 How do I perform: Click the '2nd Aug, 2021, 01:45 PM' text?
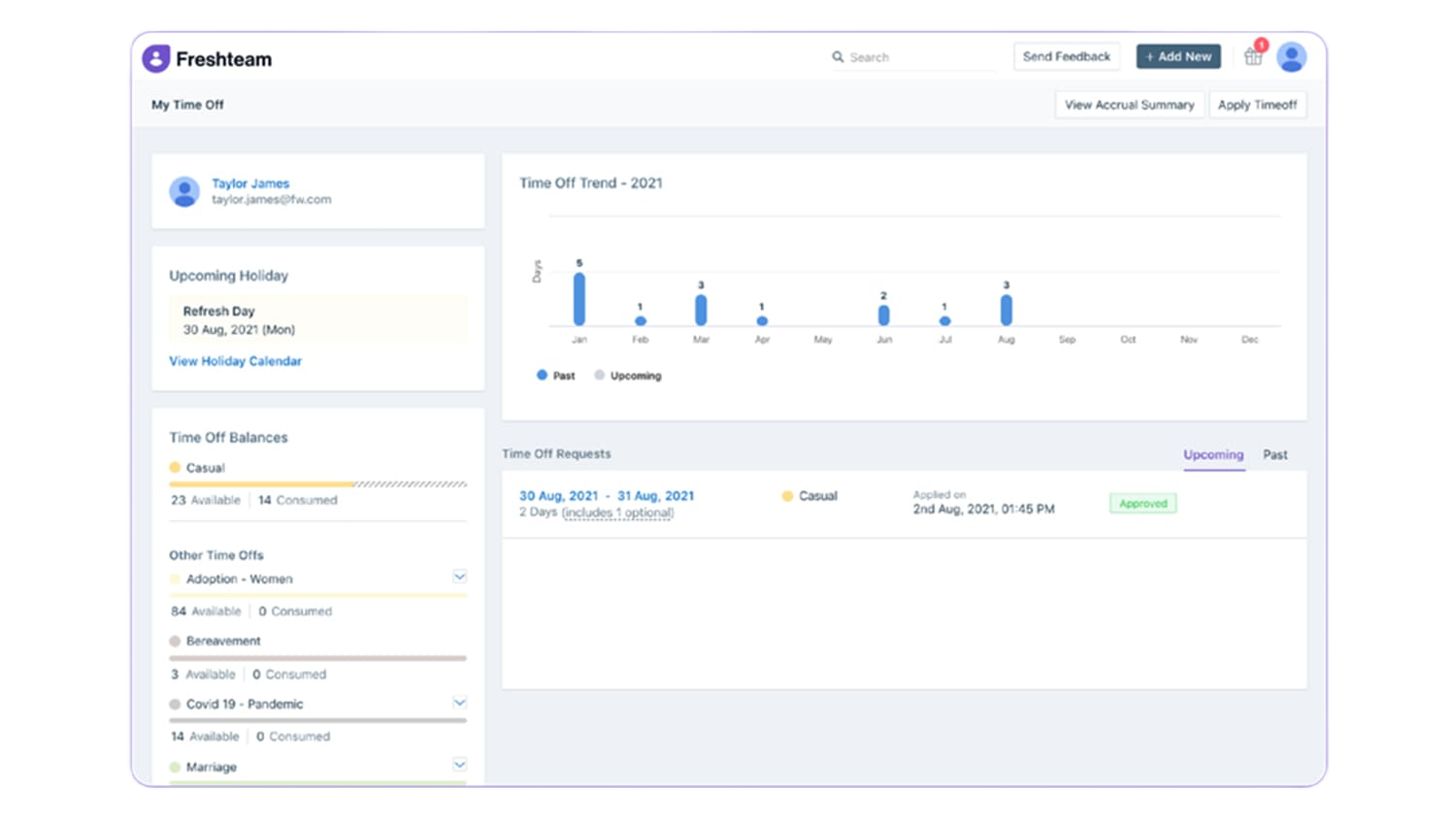coord(983,508)
